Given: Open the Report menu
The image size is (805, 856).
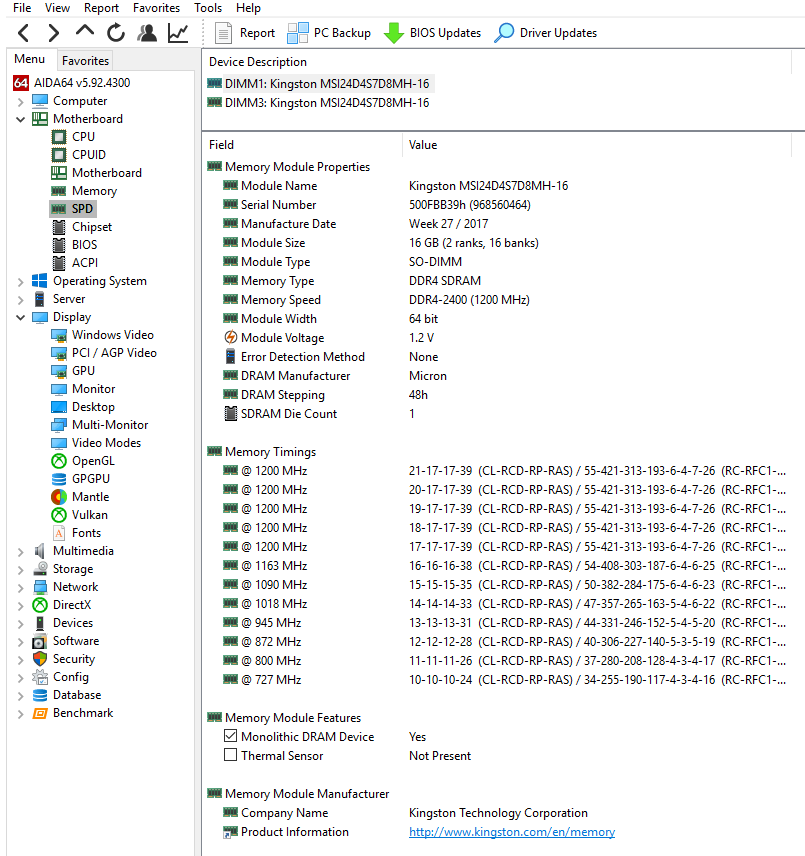Looking at the screenshot, I should 101,8.
